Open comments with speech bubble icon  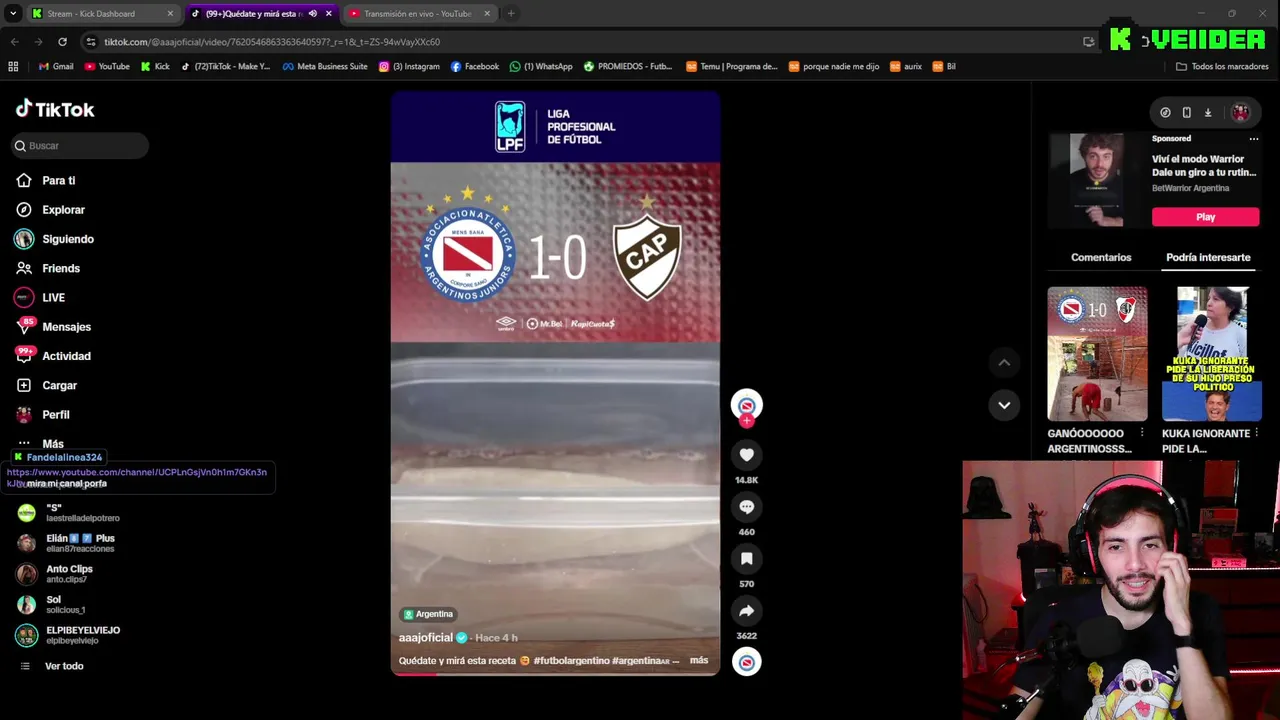[x=747, y=507]
